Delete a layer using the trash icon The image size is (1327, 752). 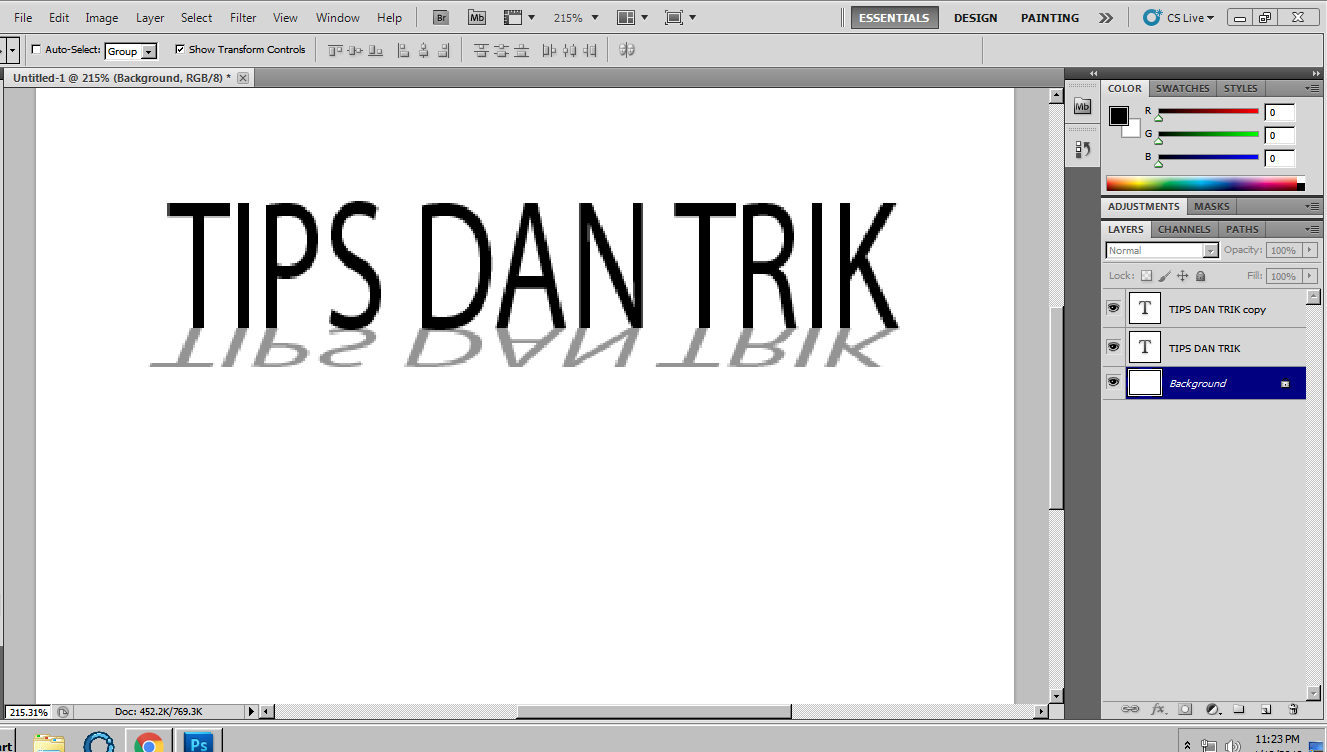pyautogui.click(x=1293, y=709)
